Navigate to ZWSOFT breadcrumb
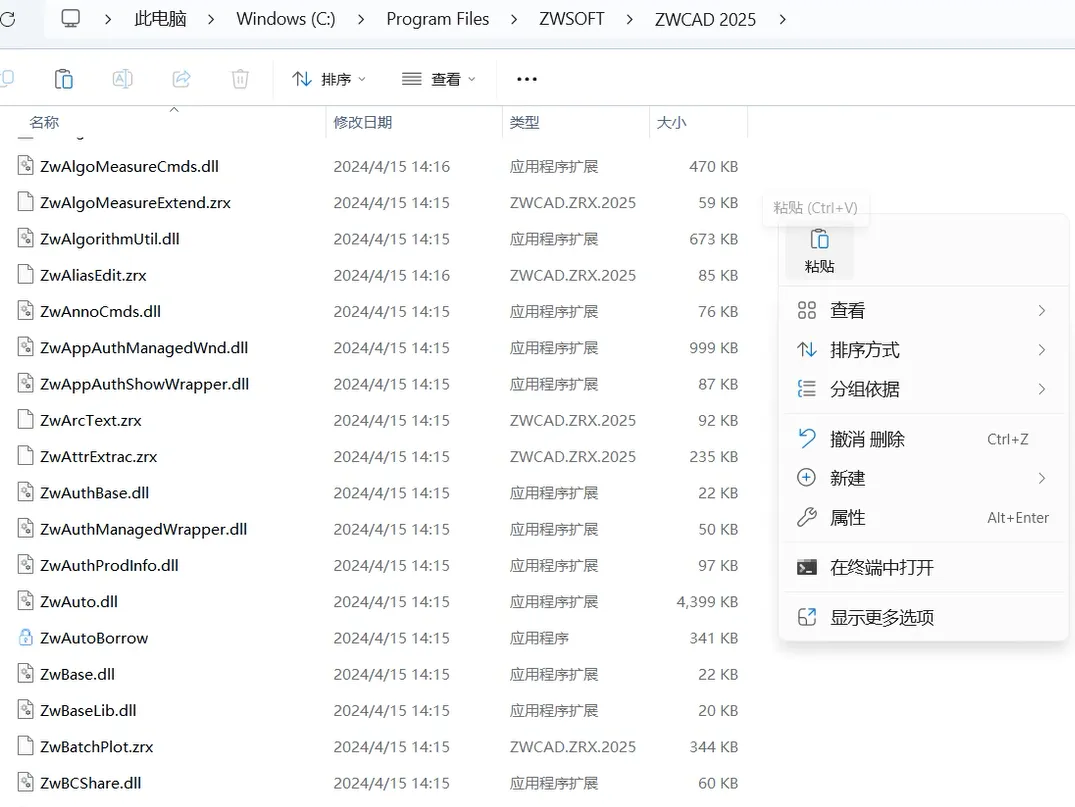 (571, 19)
